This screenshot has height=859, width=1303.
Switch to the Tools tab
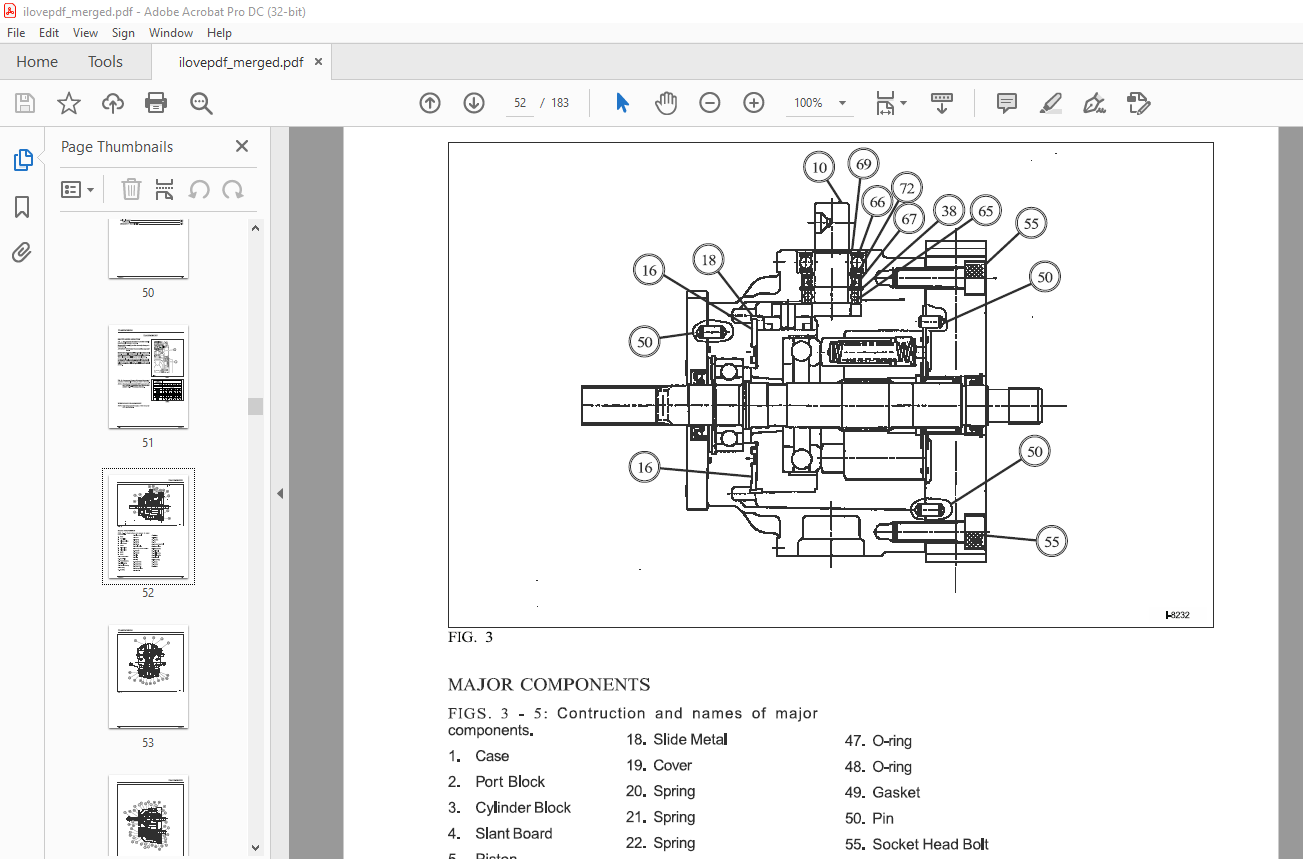click(105, 62)
